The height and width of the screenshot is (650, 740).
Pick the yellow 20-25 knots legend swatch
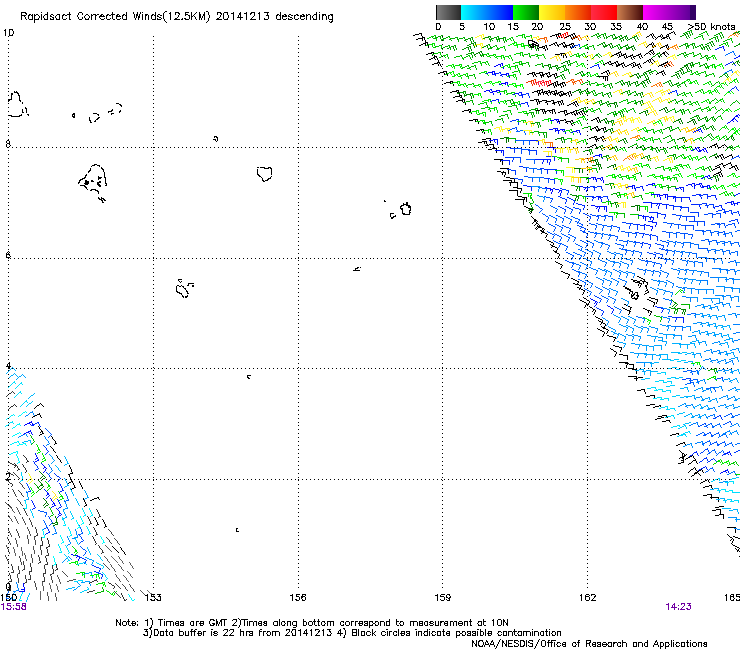tap(552, 12)
